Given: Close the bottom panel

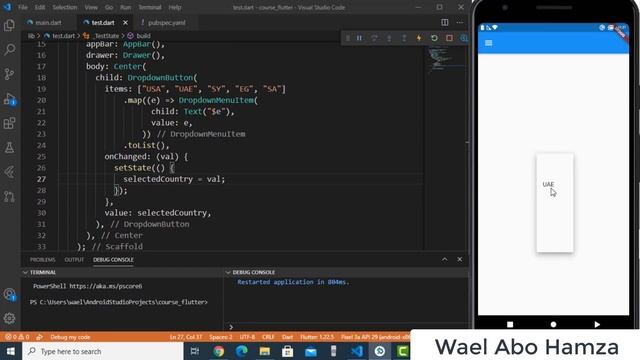Looking at the screenshot, I should click(460, 260).
